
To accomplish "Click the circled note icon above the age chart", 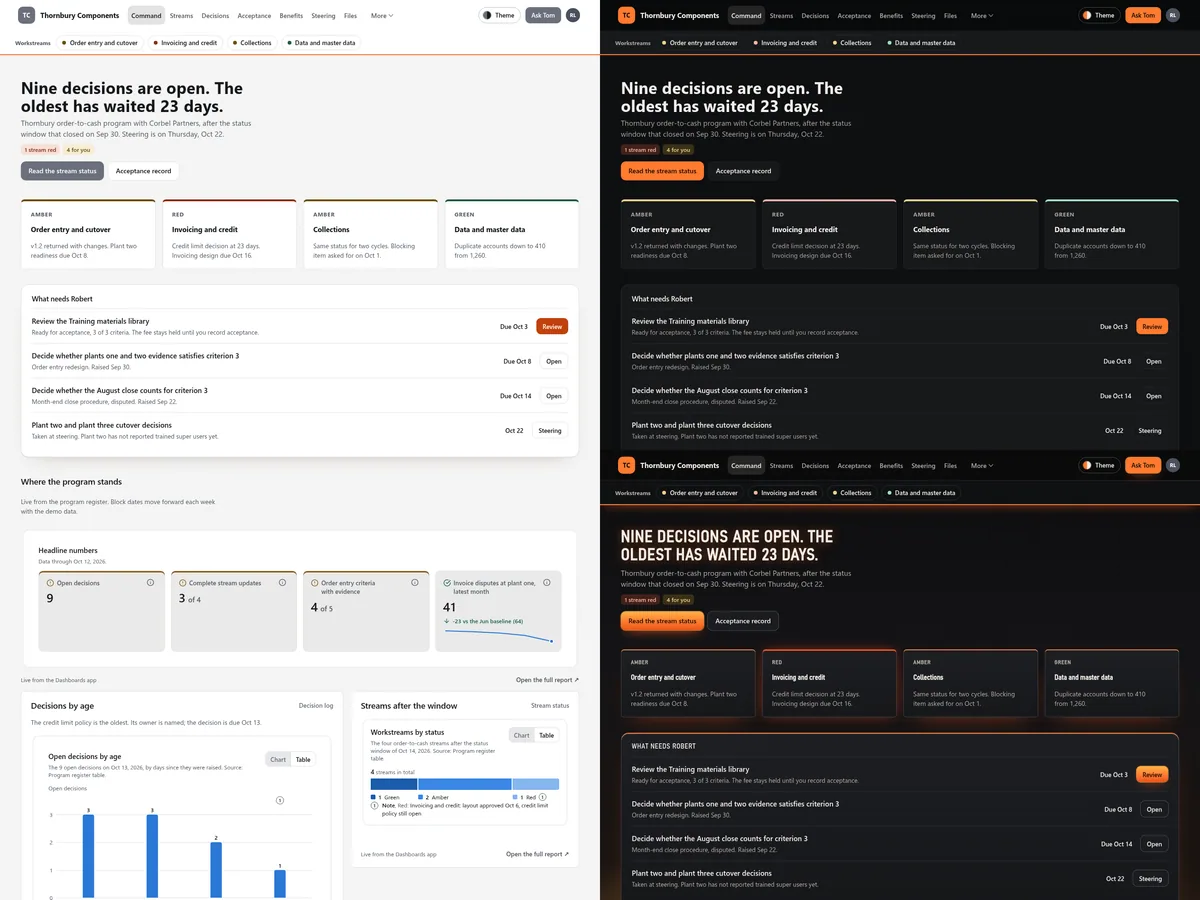I will click(280, 800).
